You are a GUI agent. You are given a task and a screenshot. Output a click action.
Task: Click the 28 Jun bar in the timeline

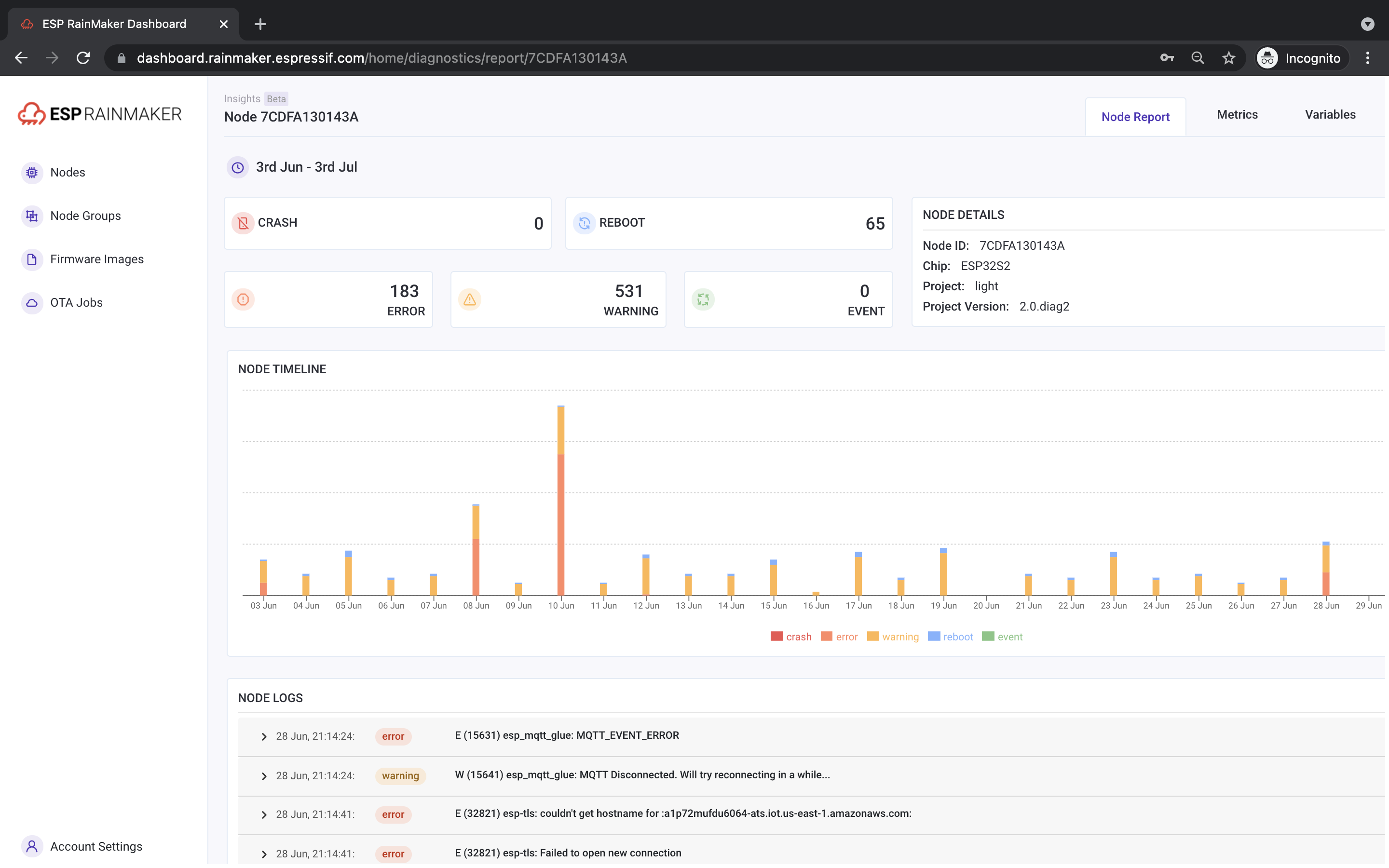(1326, 569)
